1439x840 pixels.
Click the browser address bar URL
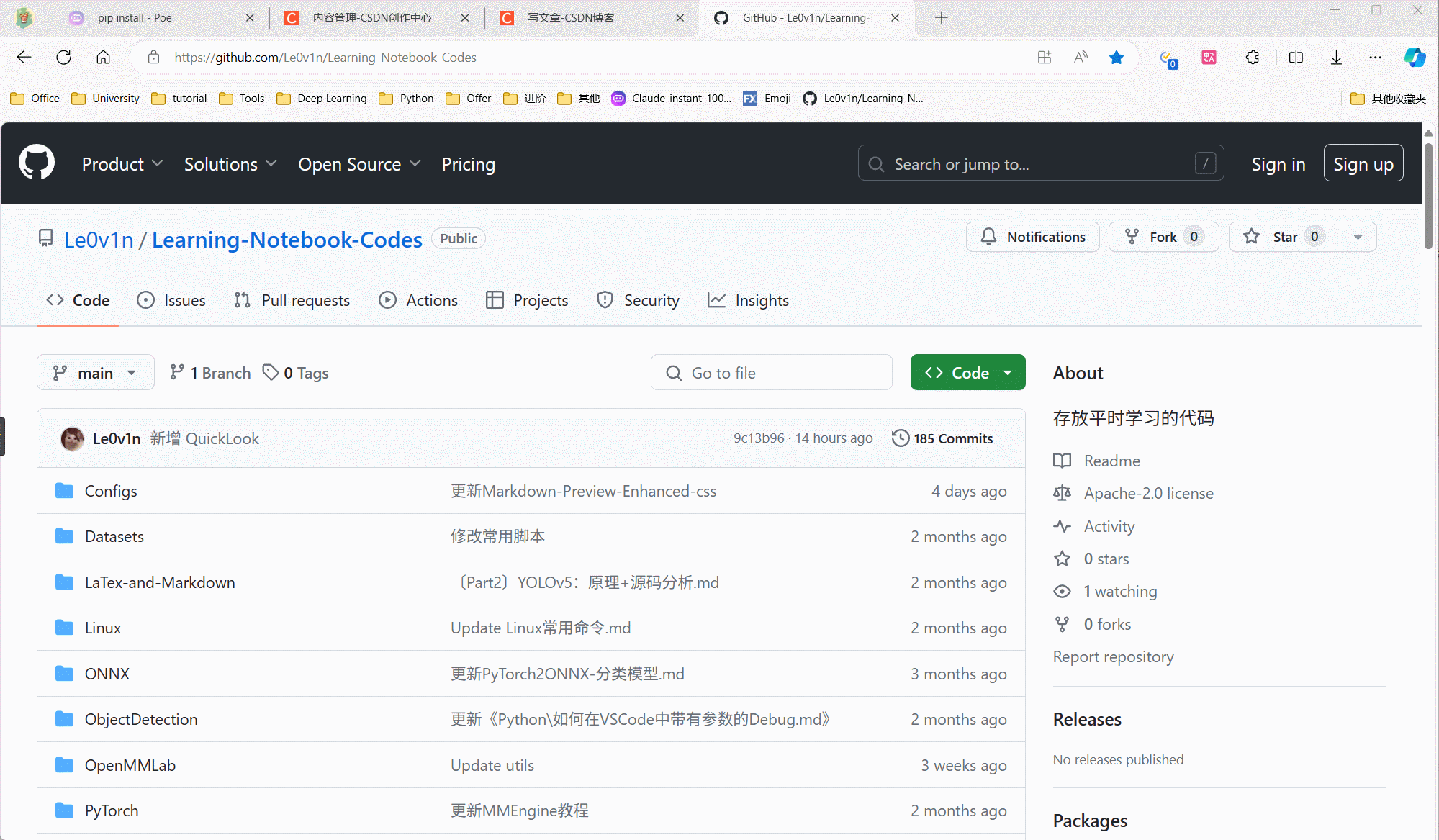pos(325,58)
